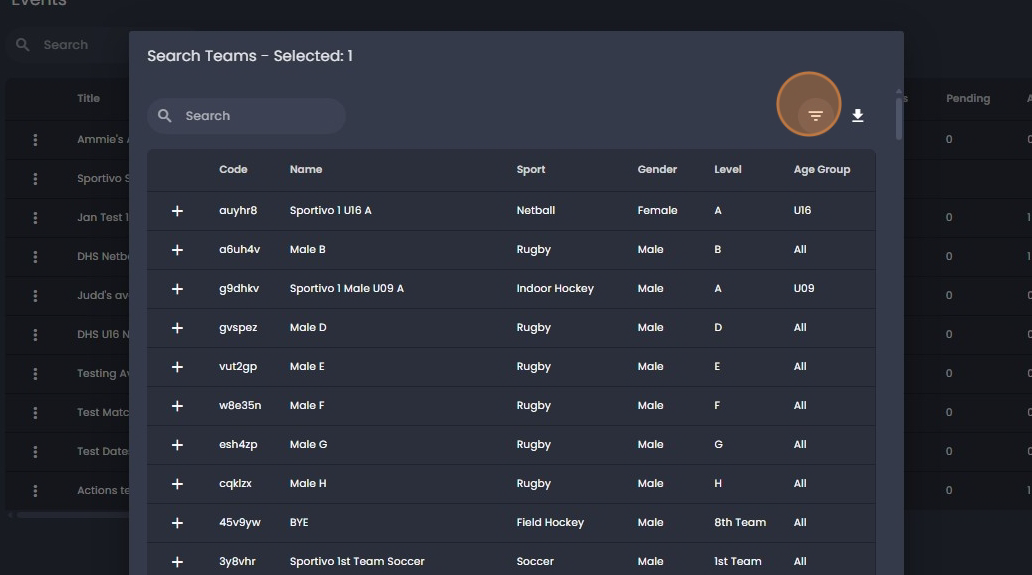The image size is (1032, 575).
Task: Open three-dot menu for Jan Test event
Action: [x=35, y=217]
